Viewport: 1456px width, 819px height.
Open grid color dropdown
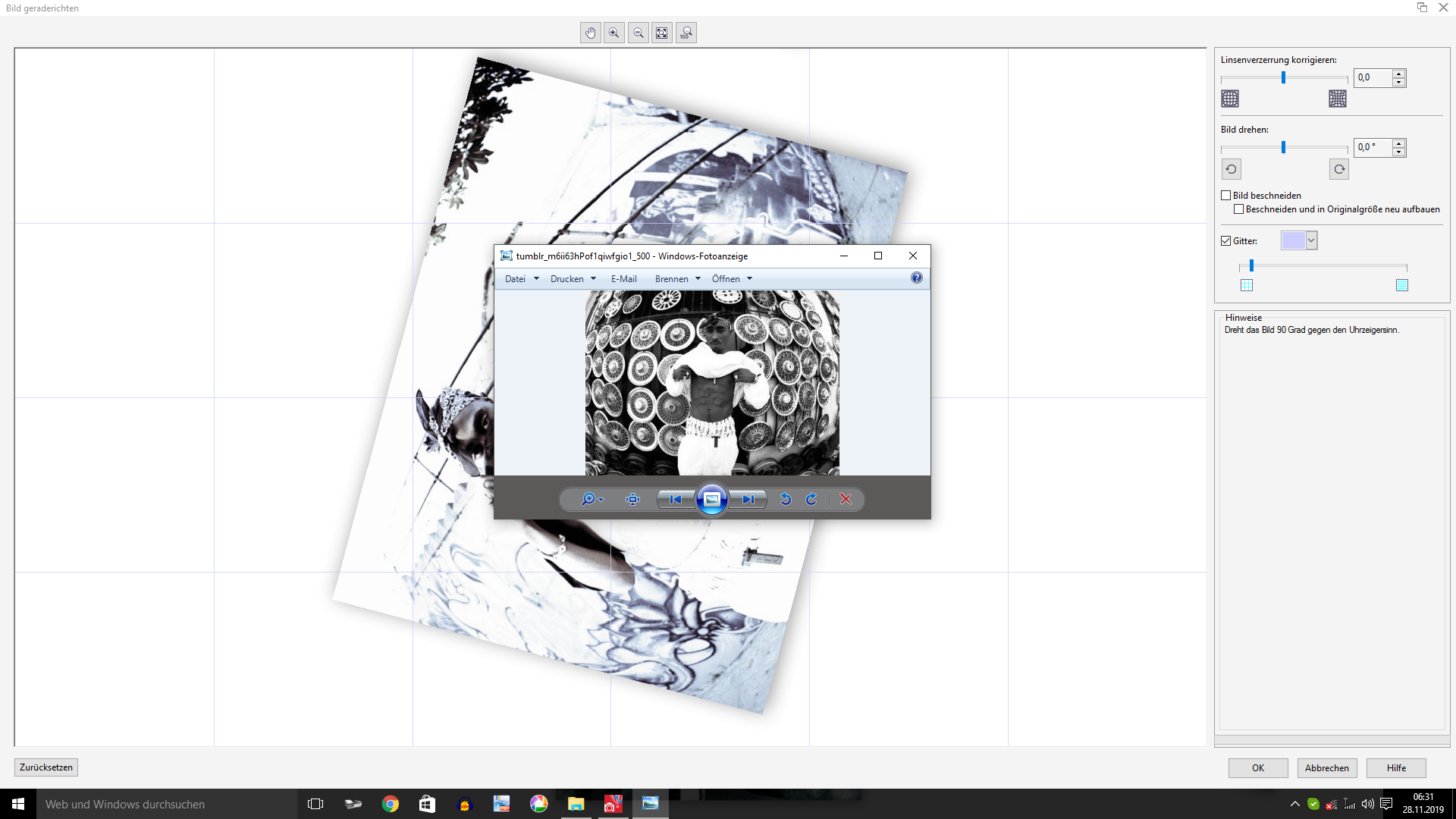tap(1312, 240)
